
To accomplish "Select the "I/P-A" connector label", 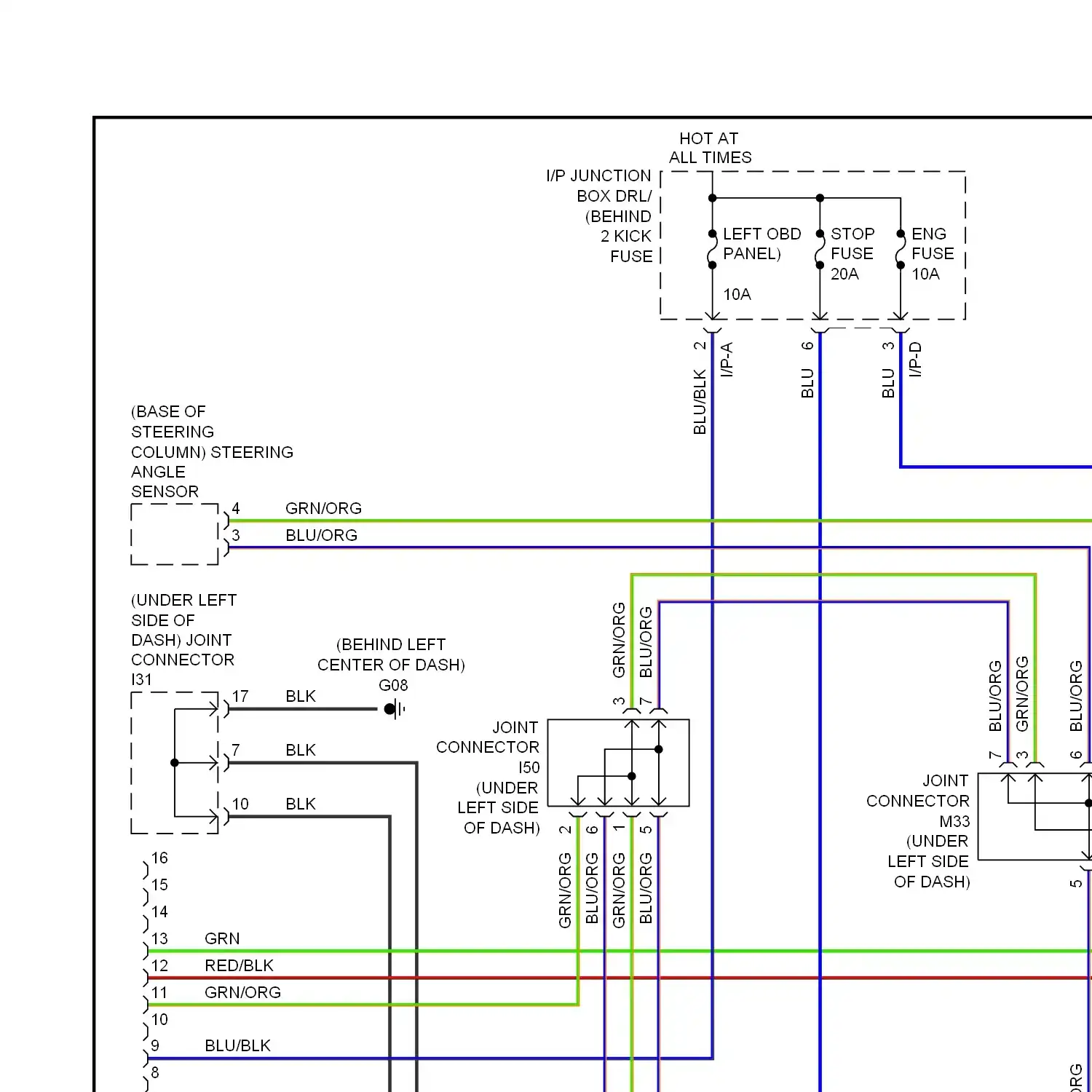I will [727, 360].
